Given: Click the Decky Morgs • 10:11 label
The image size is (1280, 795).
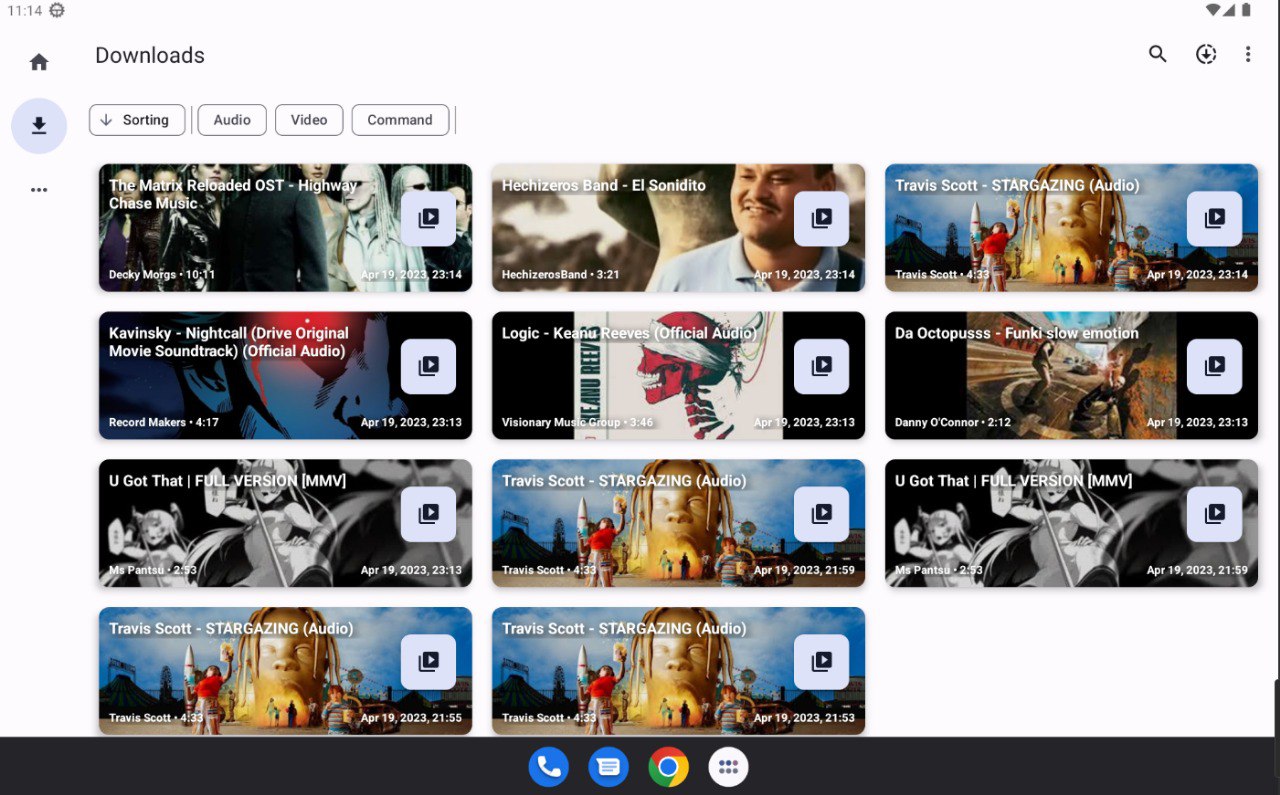Looking at the screenshot, I should click(162, 274).
